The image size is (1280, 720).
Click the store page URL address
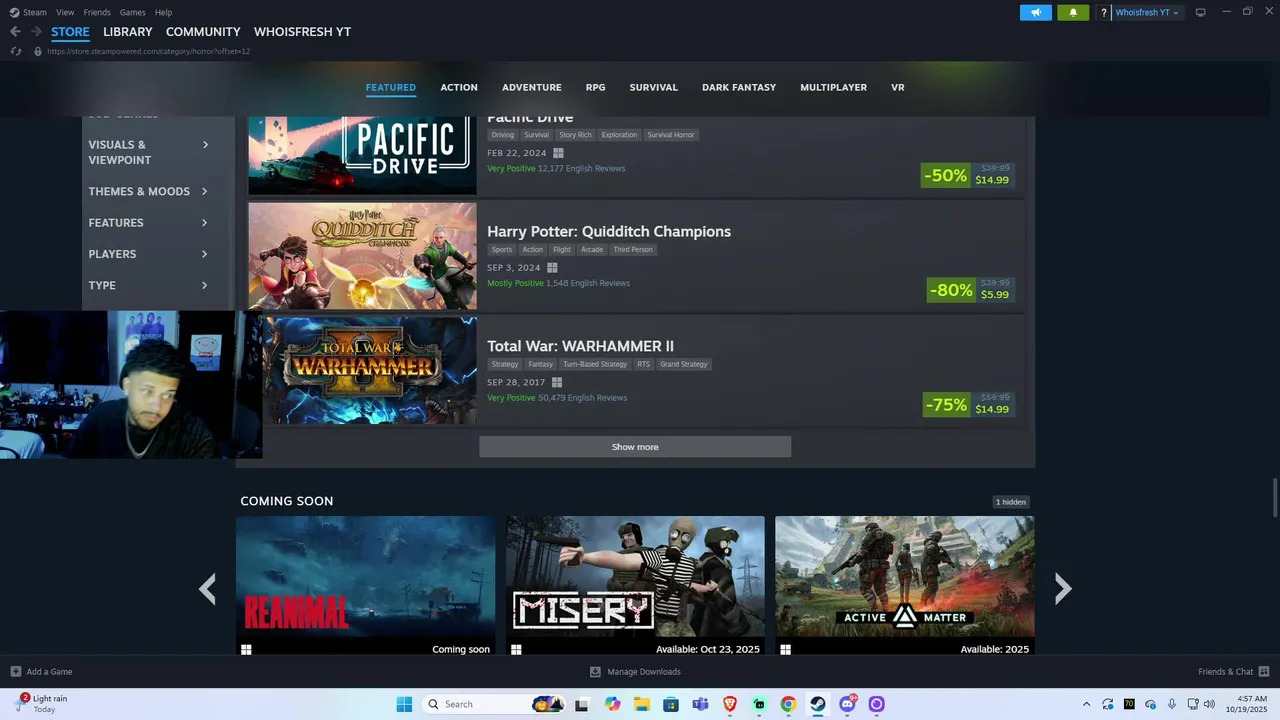pos(148,51)
